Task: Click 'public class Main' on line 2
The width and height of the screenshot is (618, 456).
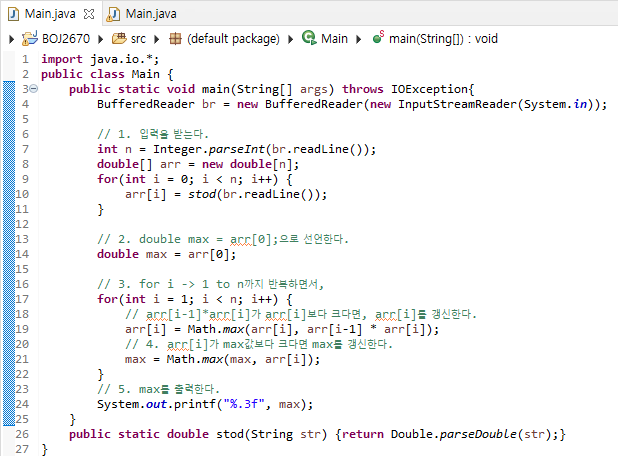Action: coord(101,74)
